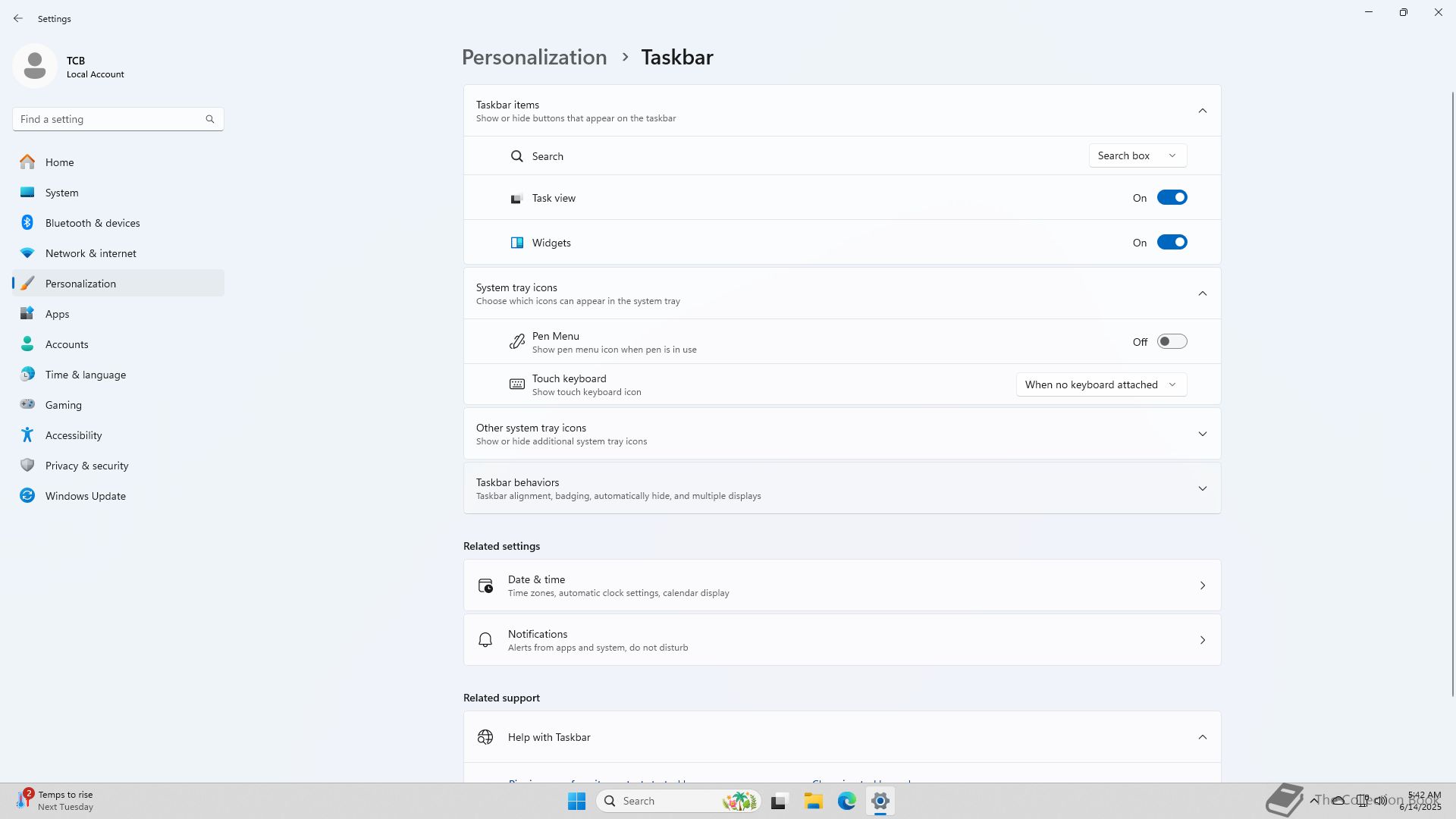Click the back arrow in Settings header
Screen dimensions: 1456x819
pyautogui.click(x=18, y=18)
